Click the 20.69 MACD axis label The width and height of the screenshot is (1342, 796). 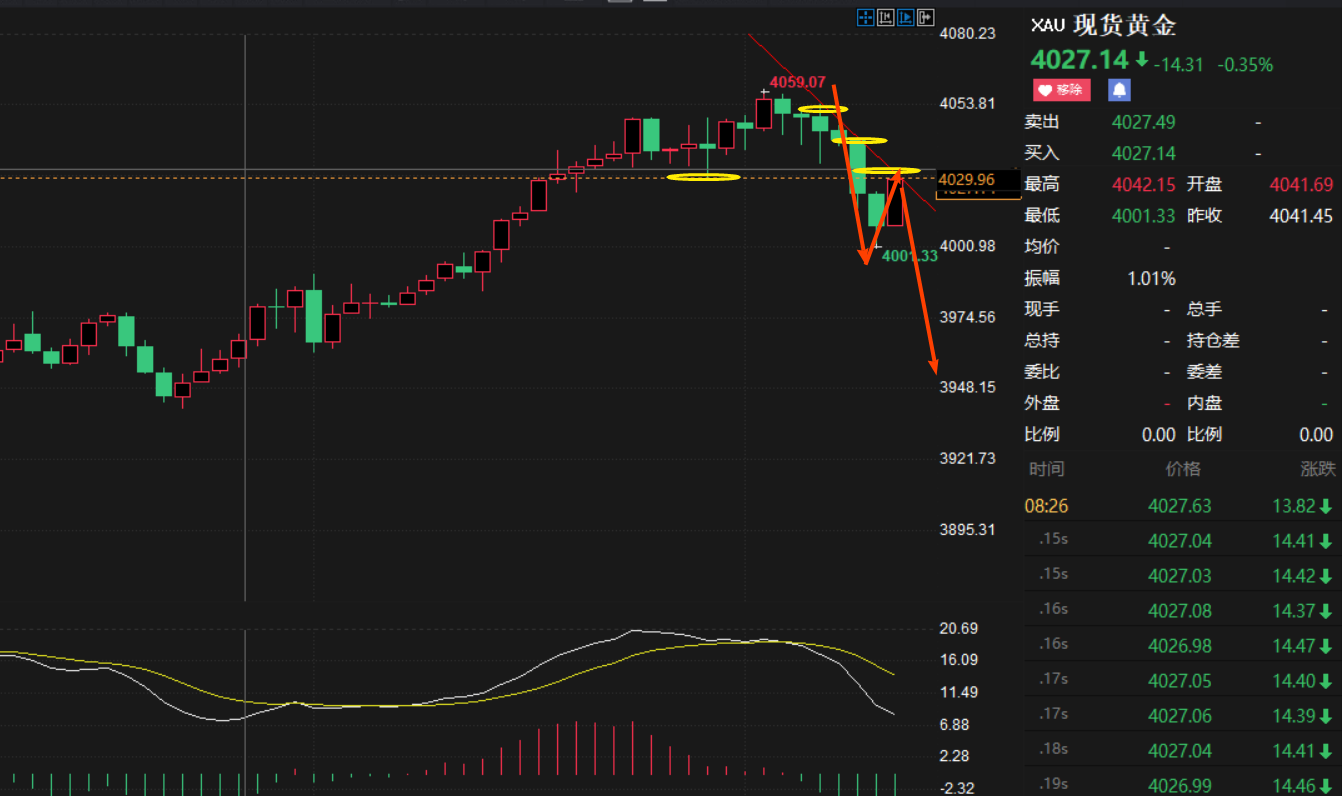pyautogui.click(x=960, y=628)
